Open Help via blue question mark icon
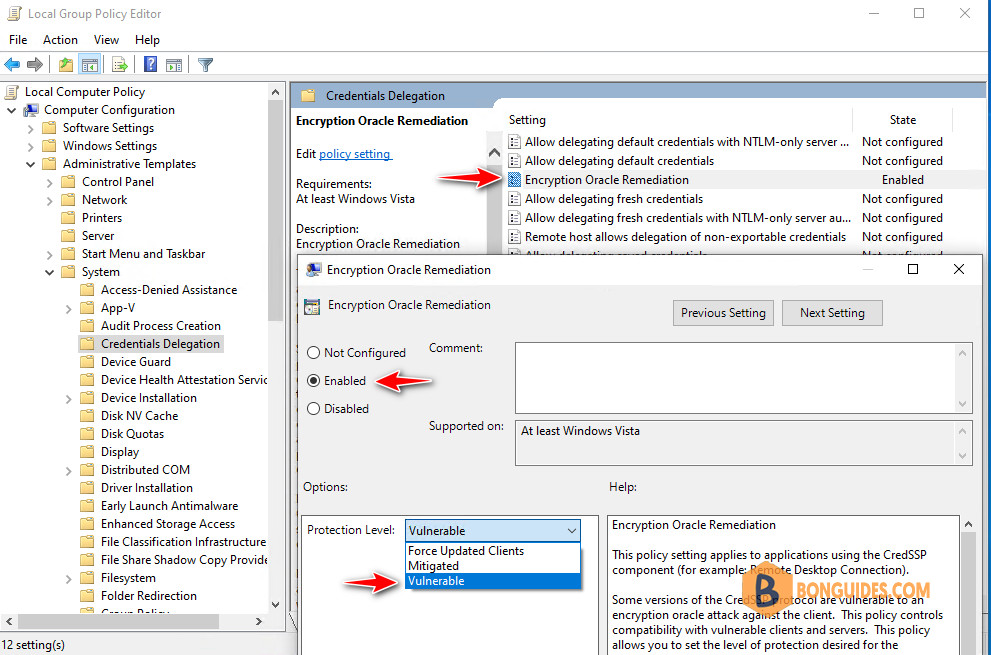This screenshot has width=991, height=655. click(150, 64)
